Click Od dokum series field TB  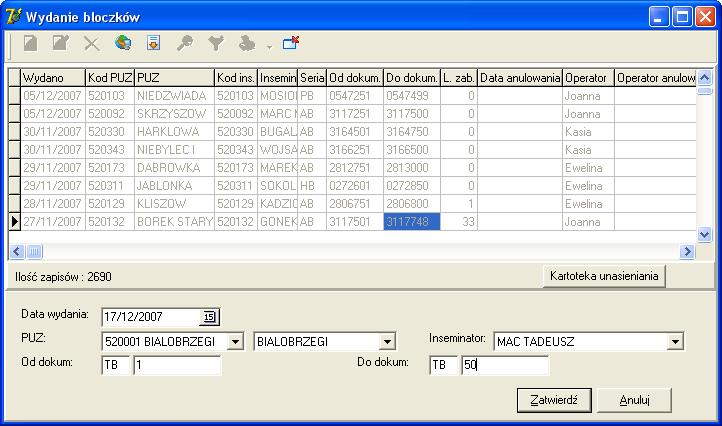click(116, 365)
